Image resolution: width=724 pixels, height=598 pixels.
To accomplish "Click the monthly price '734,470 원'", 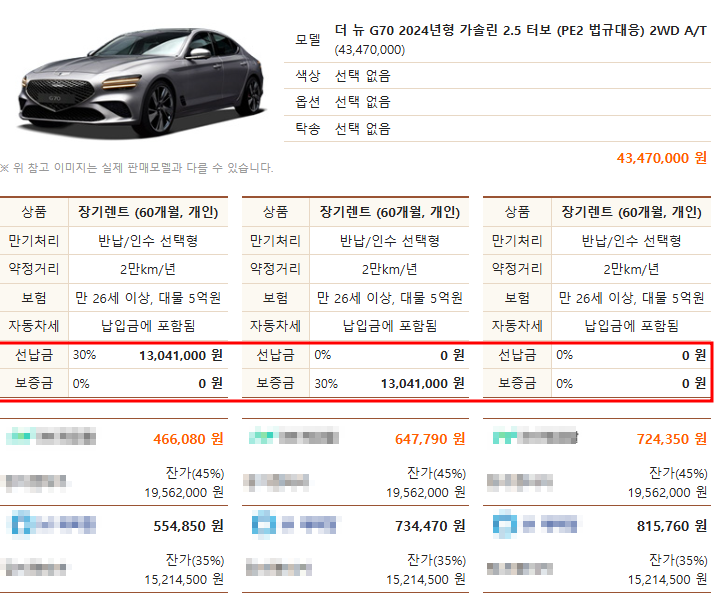I will [x=430, y=526].
